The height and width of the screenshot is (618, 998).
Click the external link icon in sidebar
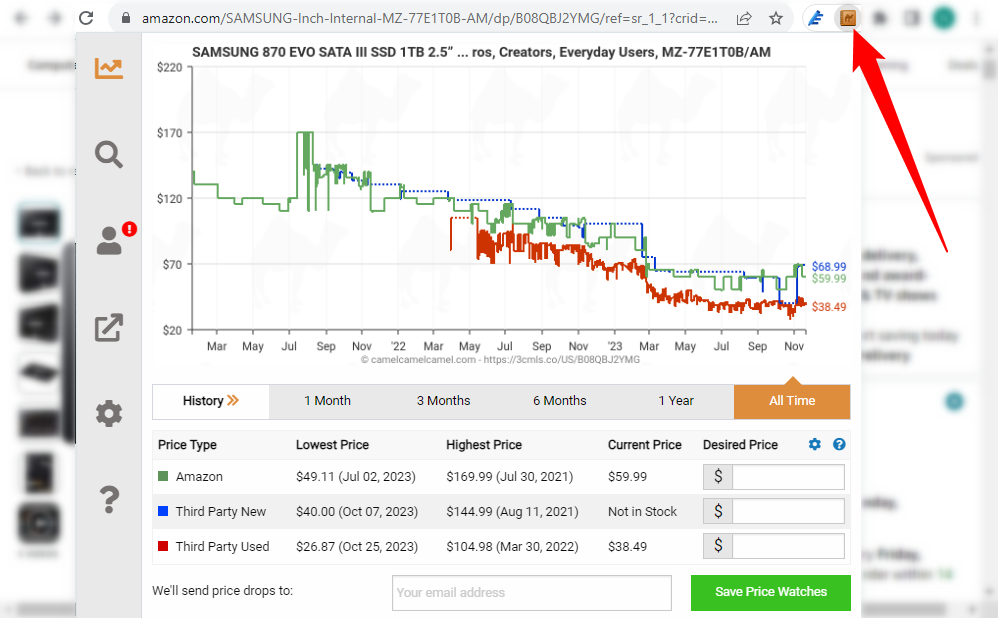click(109, 327)
